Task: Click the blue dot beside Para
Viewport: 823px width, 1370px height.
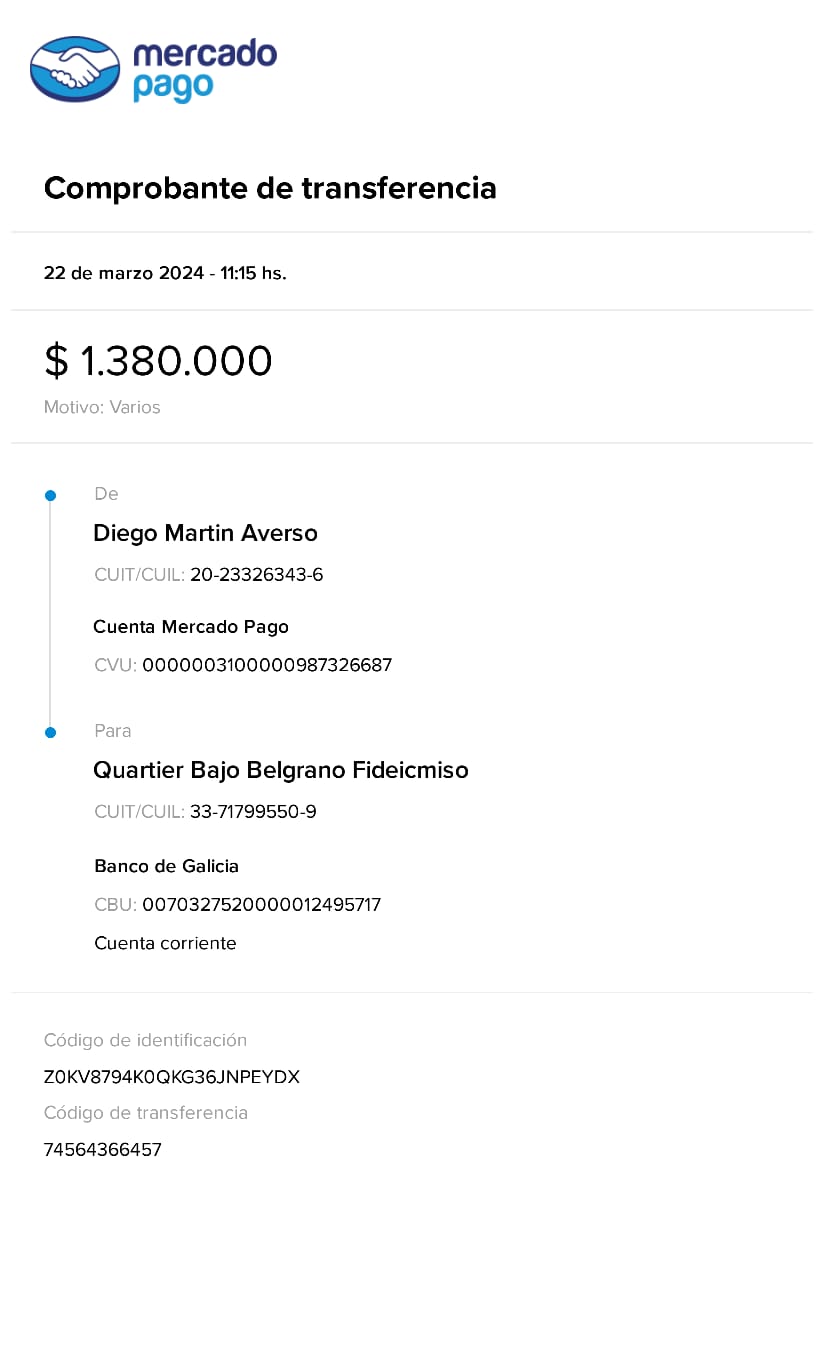Action: click(50, 733)
